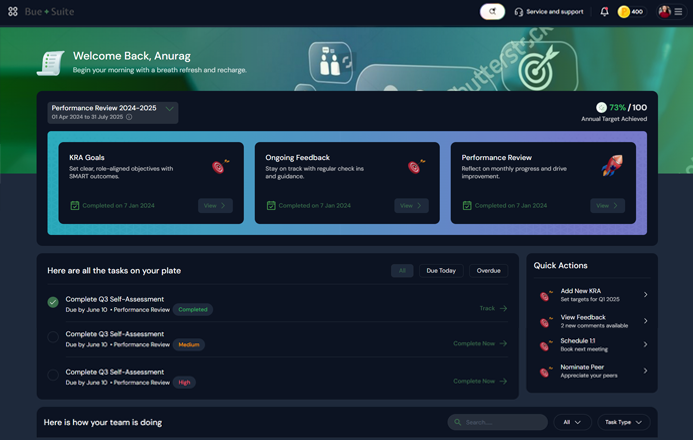The height and width of the screenshot is (440, 693).
Task: Click the 400 coins balance icon
Action: coord(624,12)
